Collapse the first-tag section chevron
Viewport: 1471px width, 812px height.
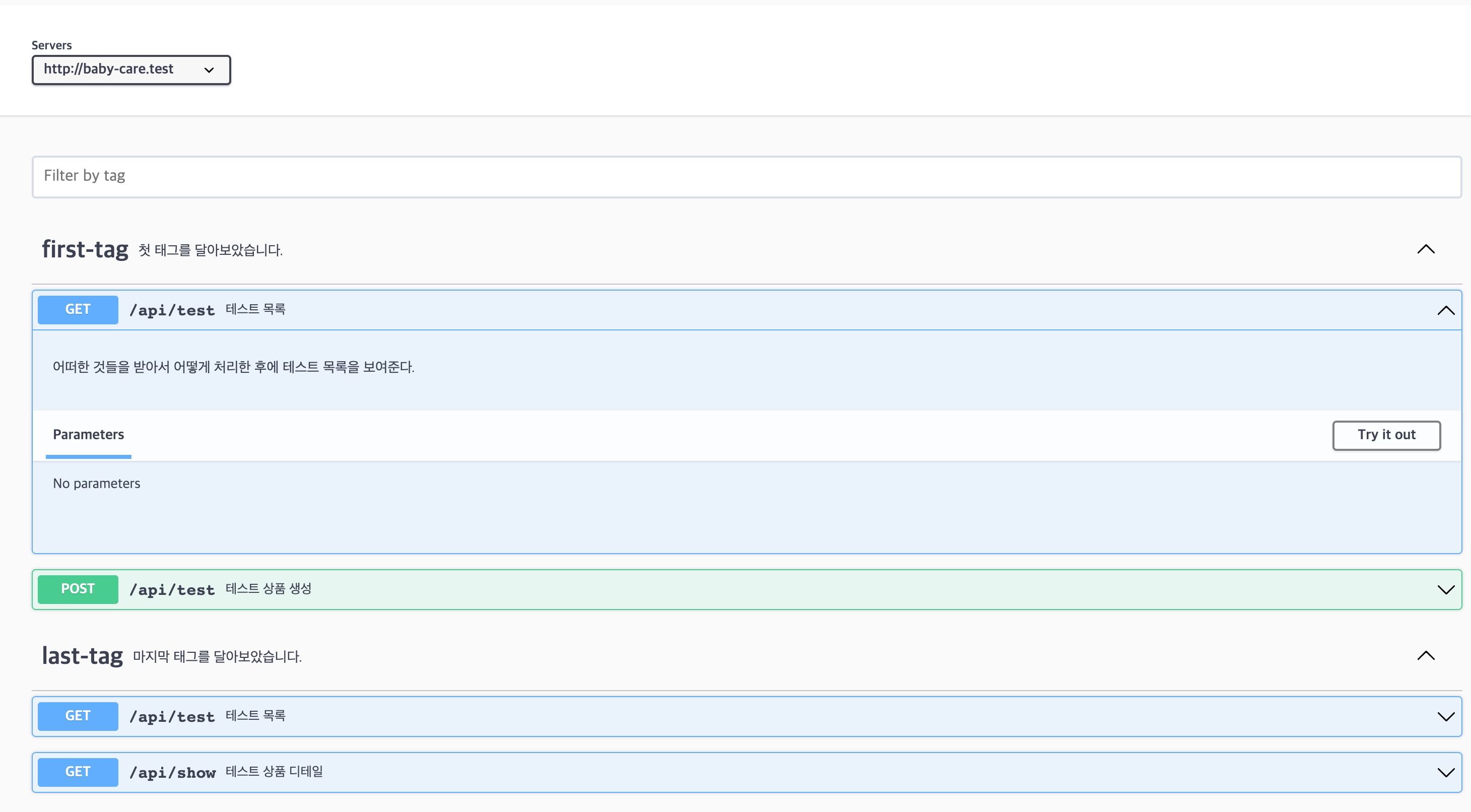coord(1425,249)
